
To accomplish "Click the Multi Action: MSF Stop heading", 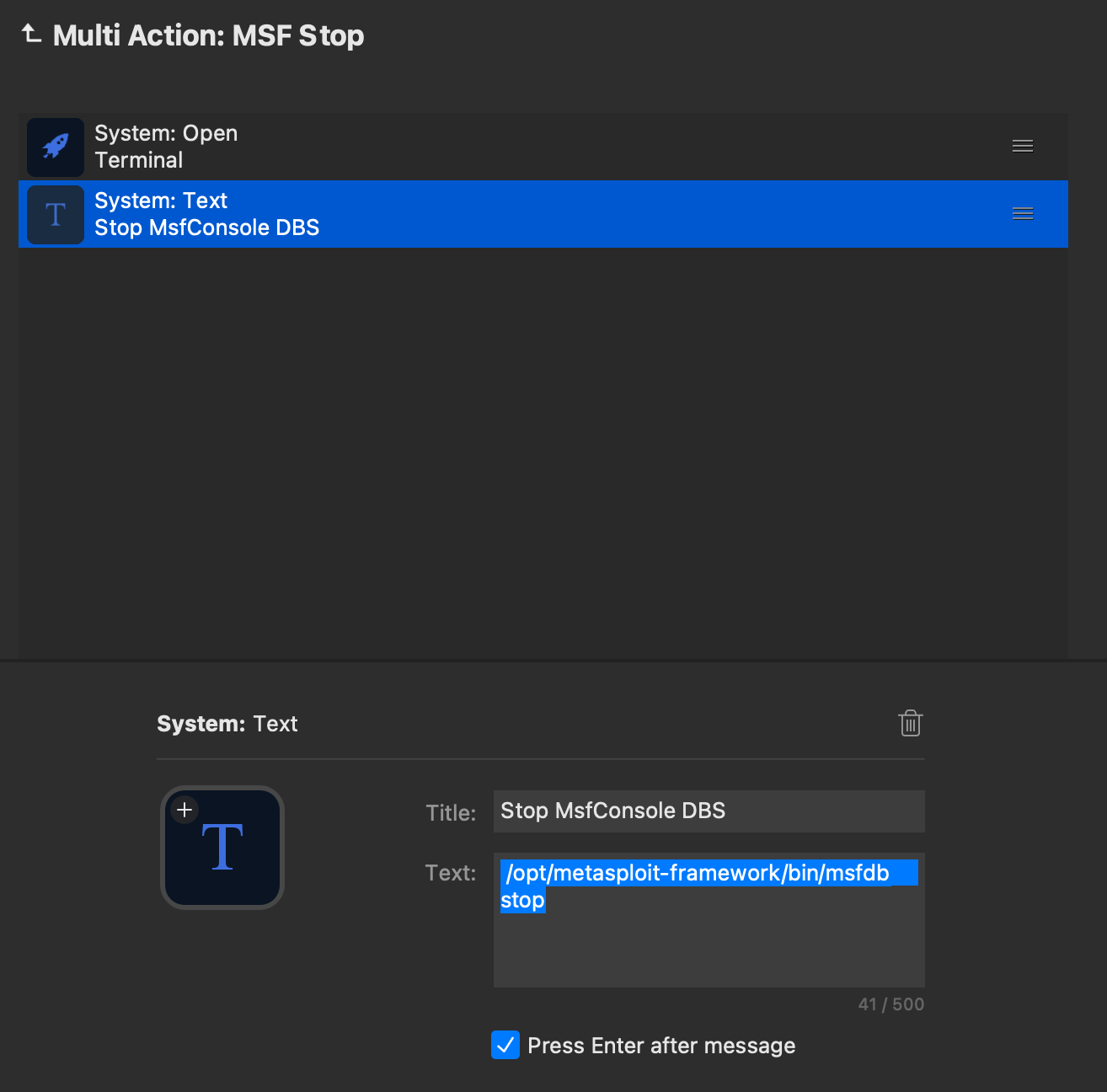I will [x=208, y=35].
